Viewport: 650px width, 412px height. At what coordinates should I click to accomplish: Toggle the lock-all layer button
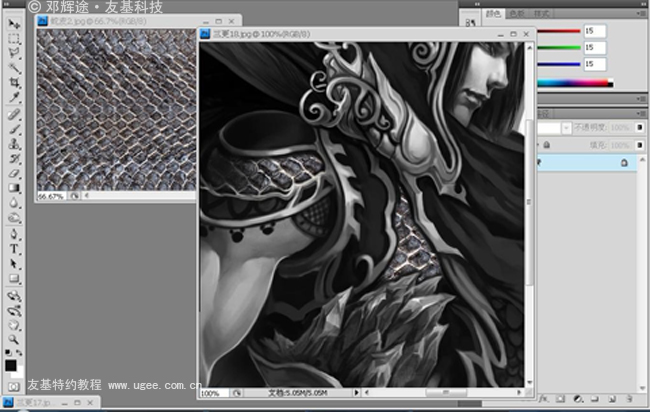547,145
